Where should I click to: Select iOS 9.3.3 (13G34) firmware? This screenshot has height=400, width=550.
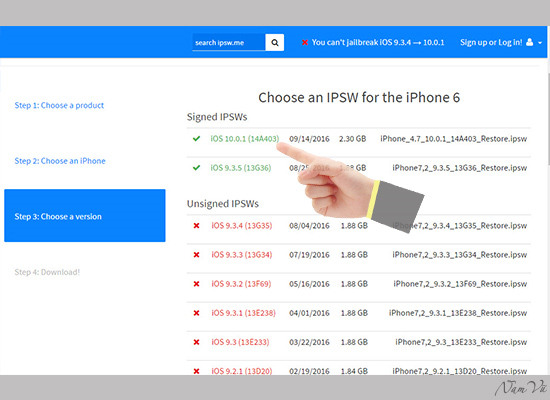click(242, 255)
